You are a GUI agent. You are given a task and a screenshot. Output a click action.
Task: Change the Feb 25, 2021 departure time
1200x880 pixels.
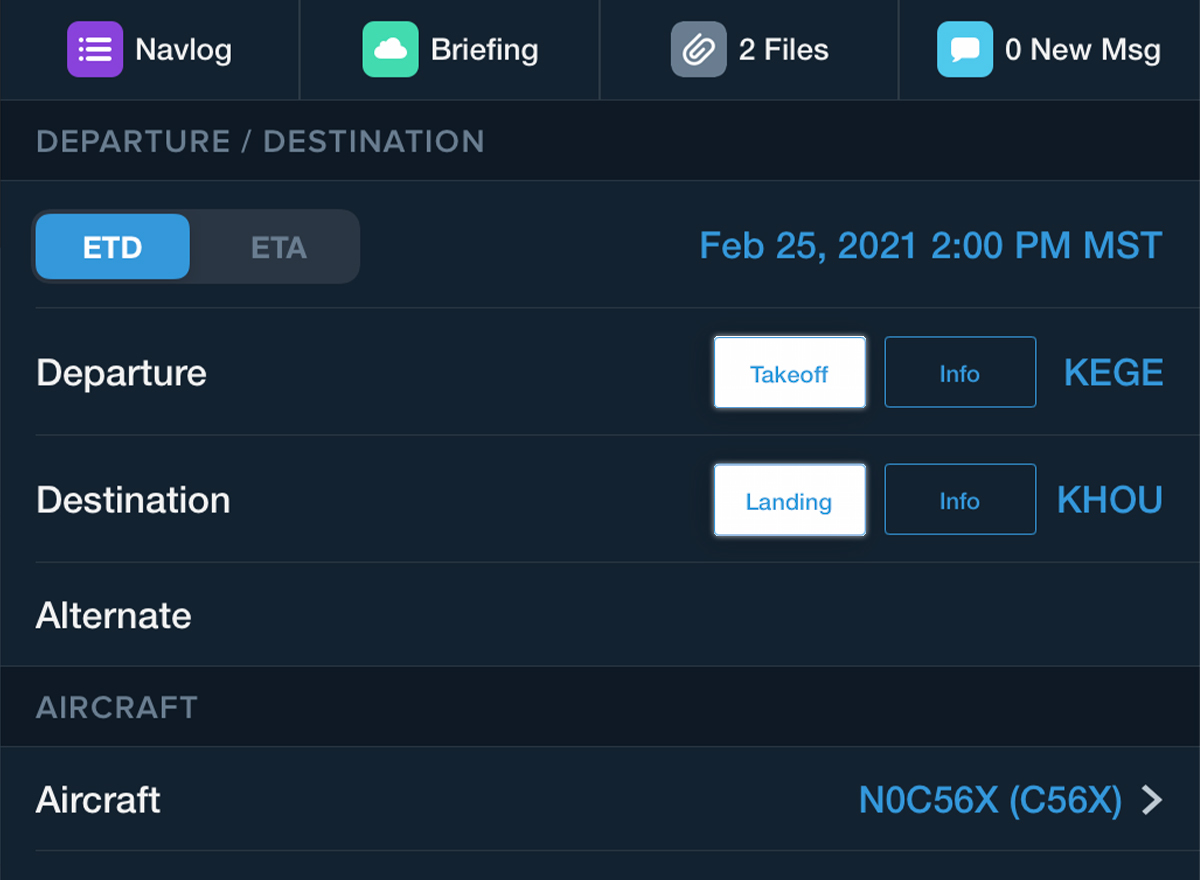(x=930, y=246)
